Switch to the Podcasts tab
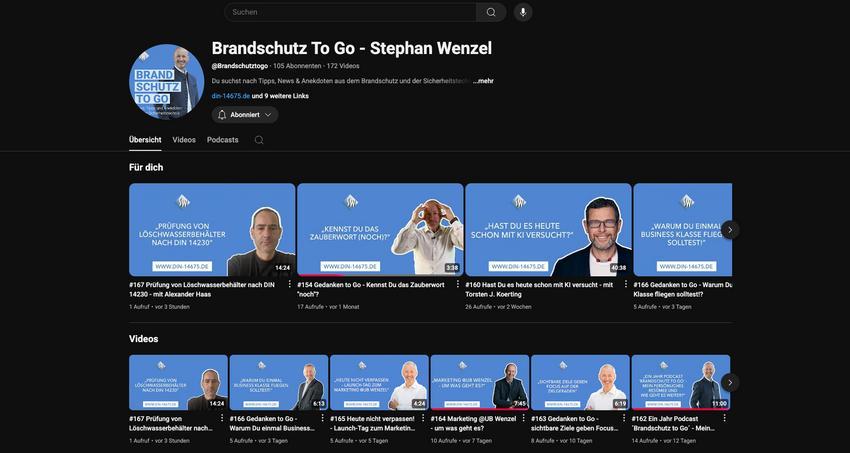This screenshot has width=850, height=453. 222,140
